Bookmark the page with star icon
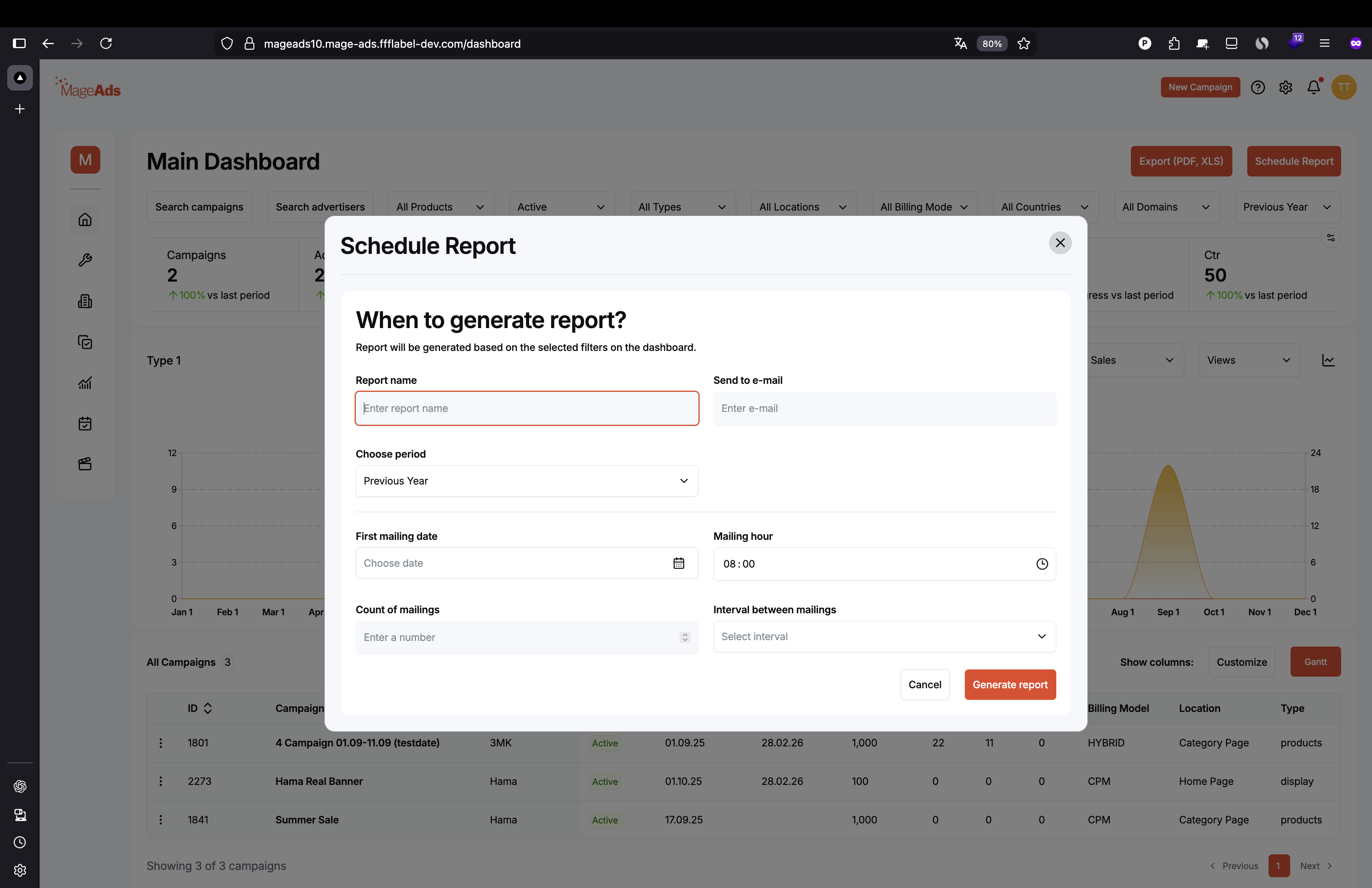 (1023, 43)
